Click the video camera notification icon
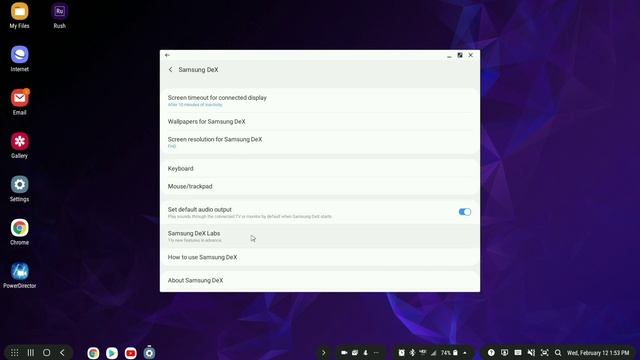This screenshot has width=640, height=360. pos(344,353)
